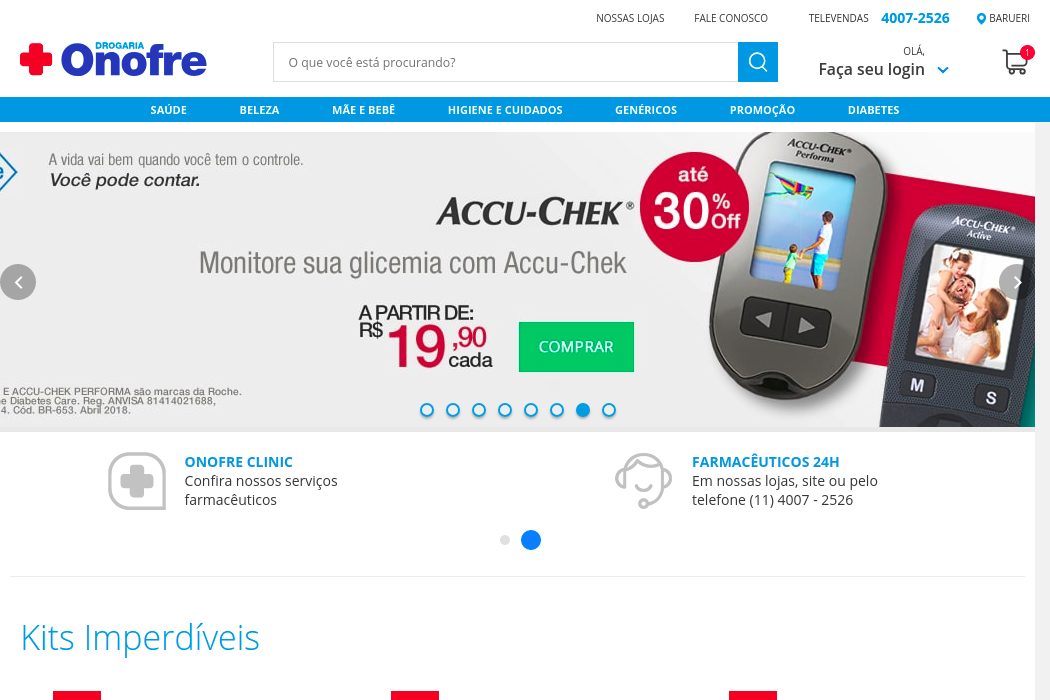Click the Onofre Clinic cross icon
The width and height of the screenshot is (1050, 700).
(137, 481)
